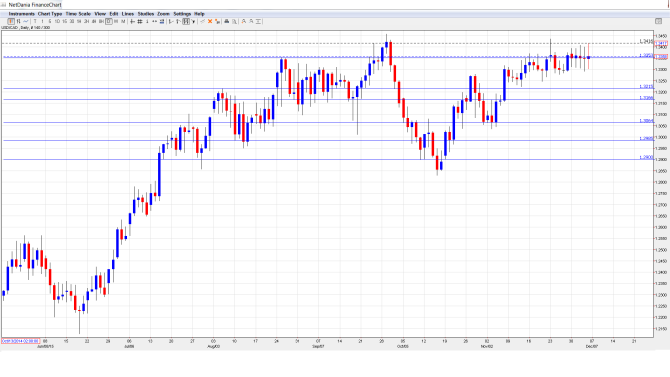Select the 8H time scale

(101, 21)
